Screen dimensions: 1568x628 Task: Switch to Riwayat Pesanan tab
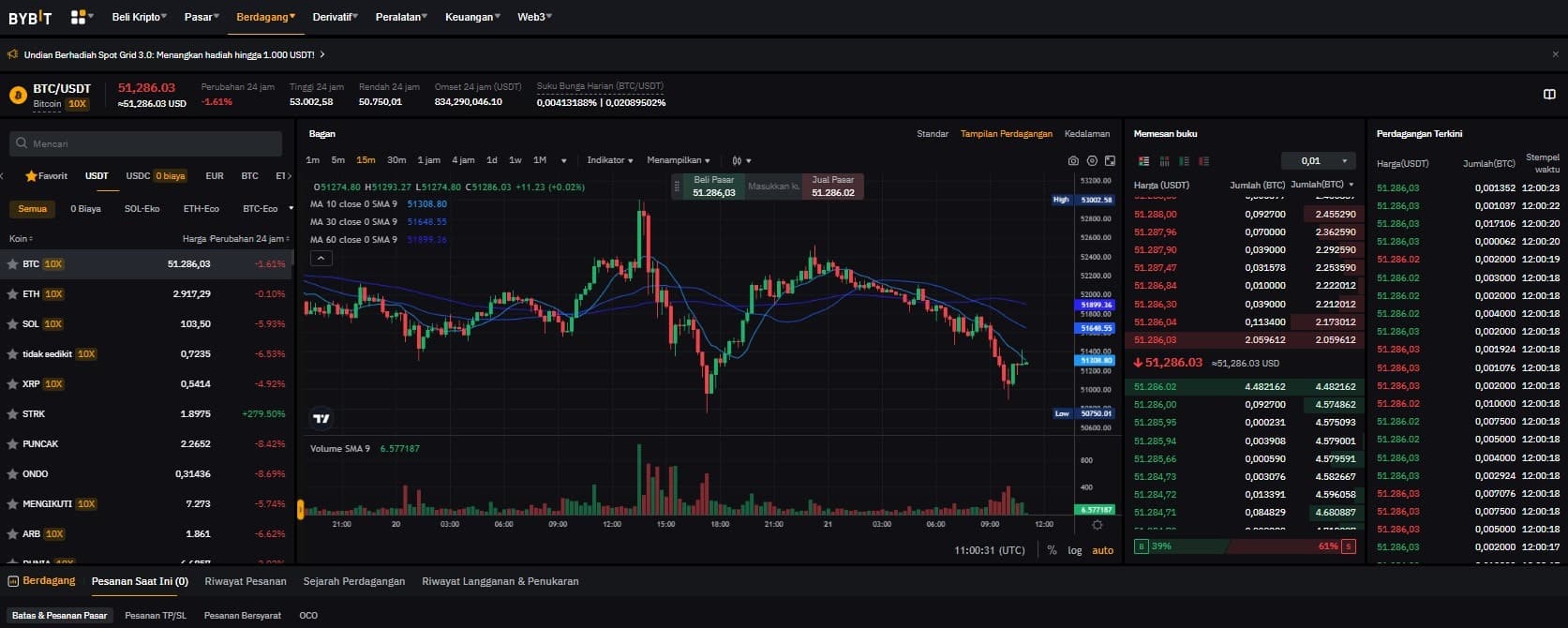point(246,581)
